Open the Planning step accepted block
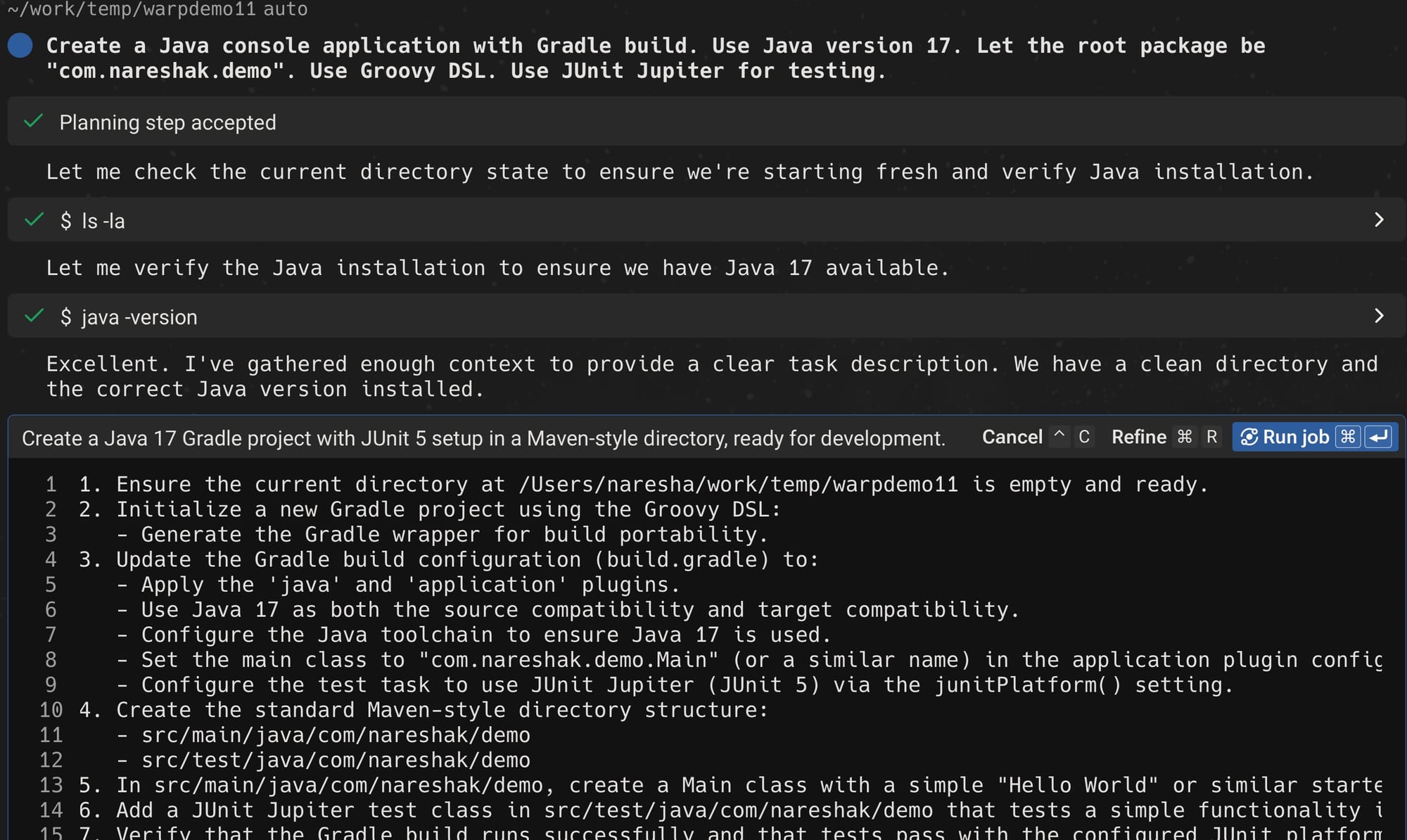1407x840 pixels. [x=167, y=122]
